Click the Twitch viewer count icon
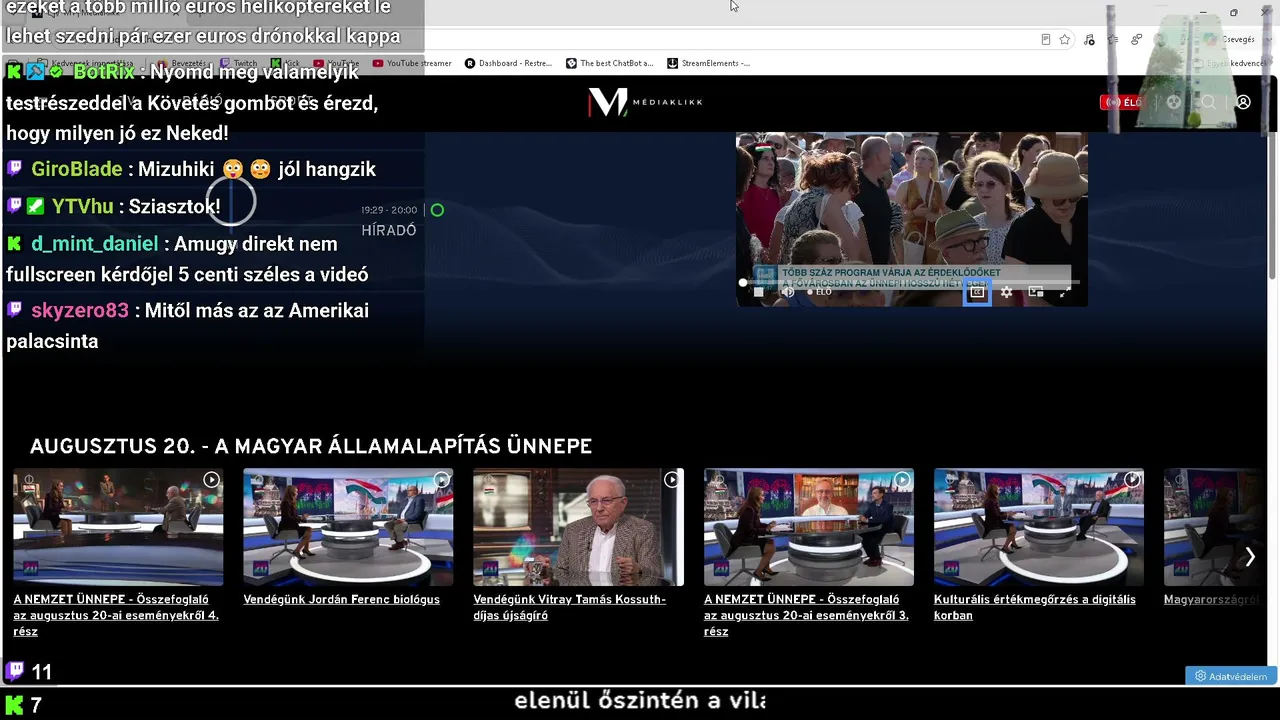This screenshot has width=1280, height=720. point(15,671)
